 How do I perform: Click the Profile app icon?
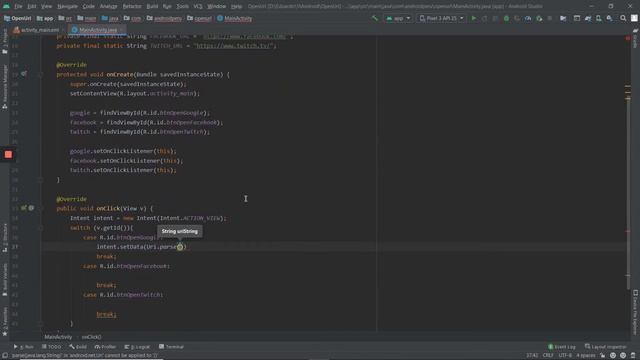click(x=528, y=18)
